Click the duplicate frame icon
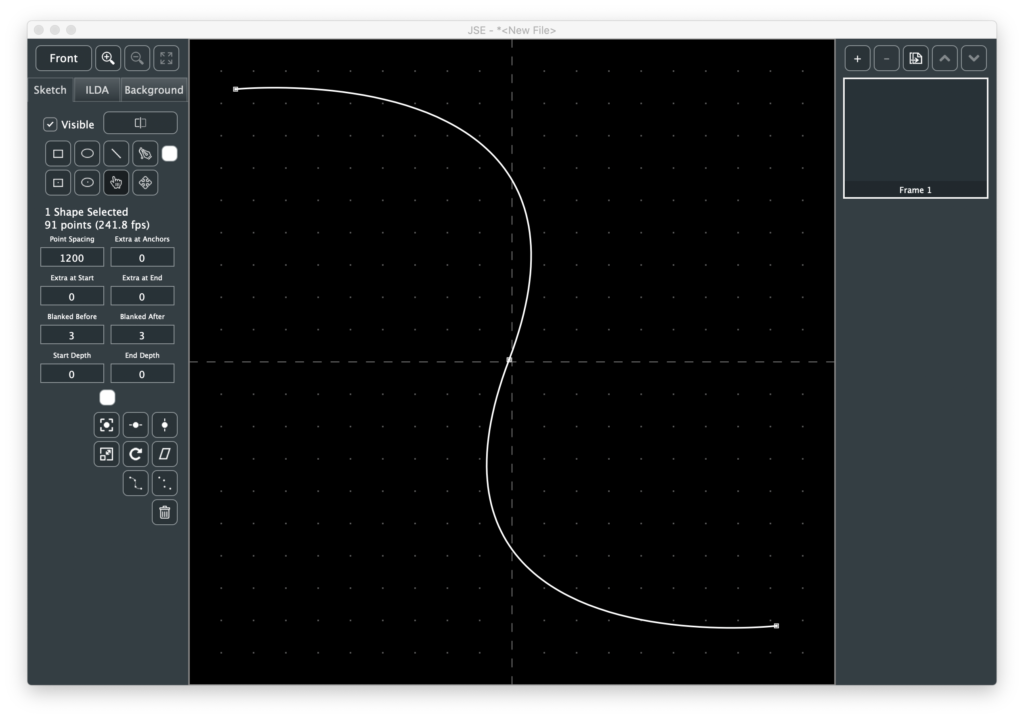 click(915, 58)
